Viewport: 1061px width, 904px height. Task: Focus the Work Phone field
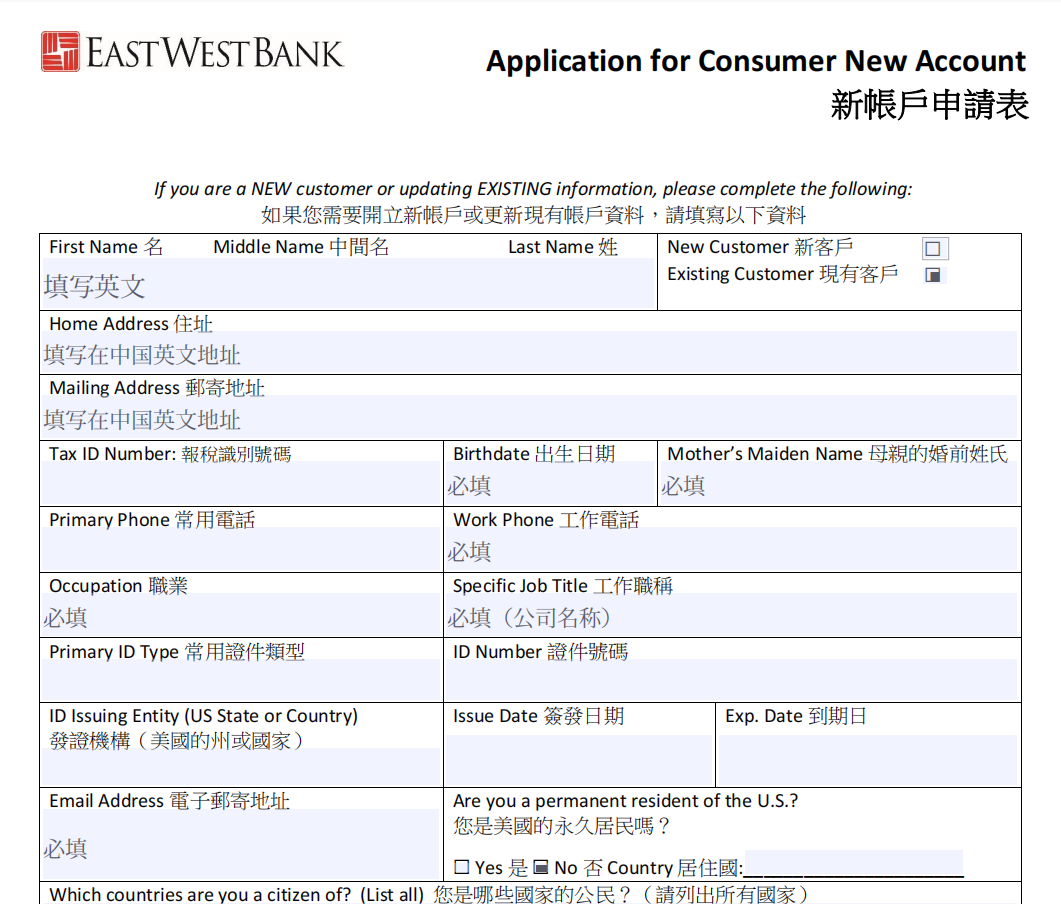click(731, 549)
